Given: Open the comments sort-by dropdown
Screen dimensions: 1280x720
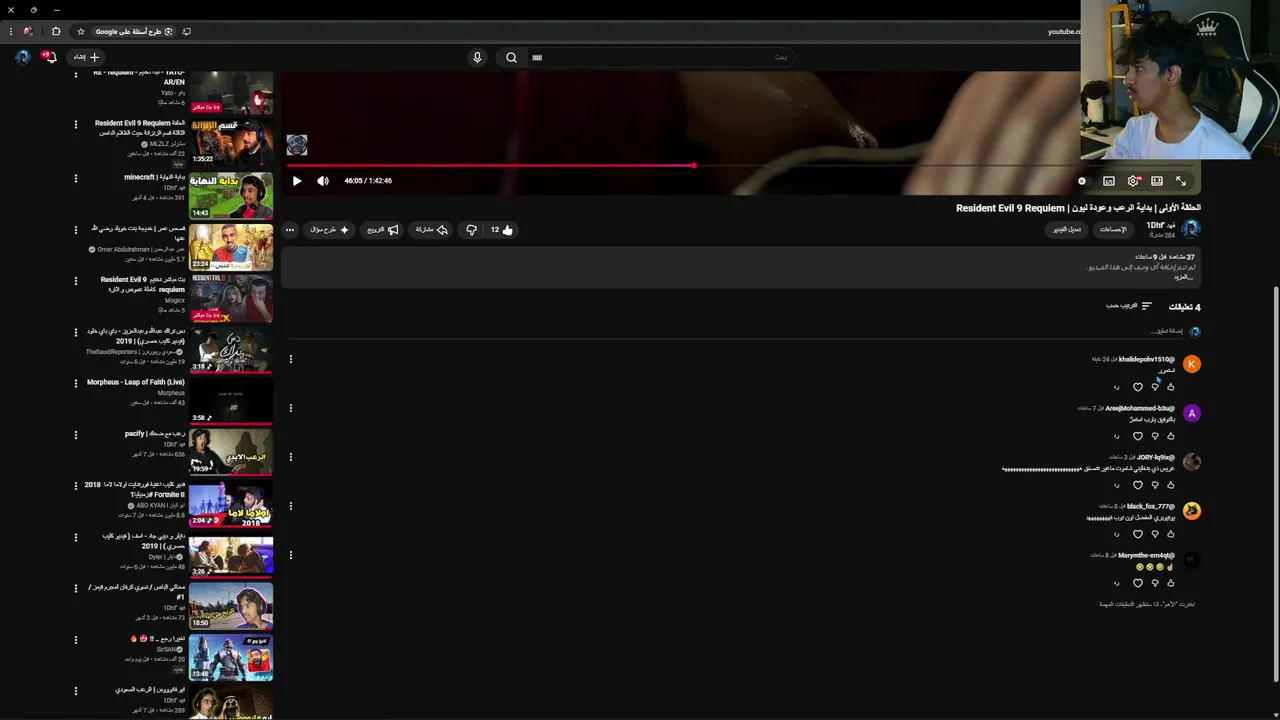Looking at the screenshot, I should coord(1129,306).
